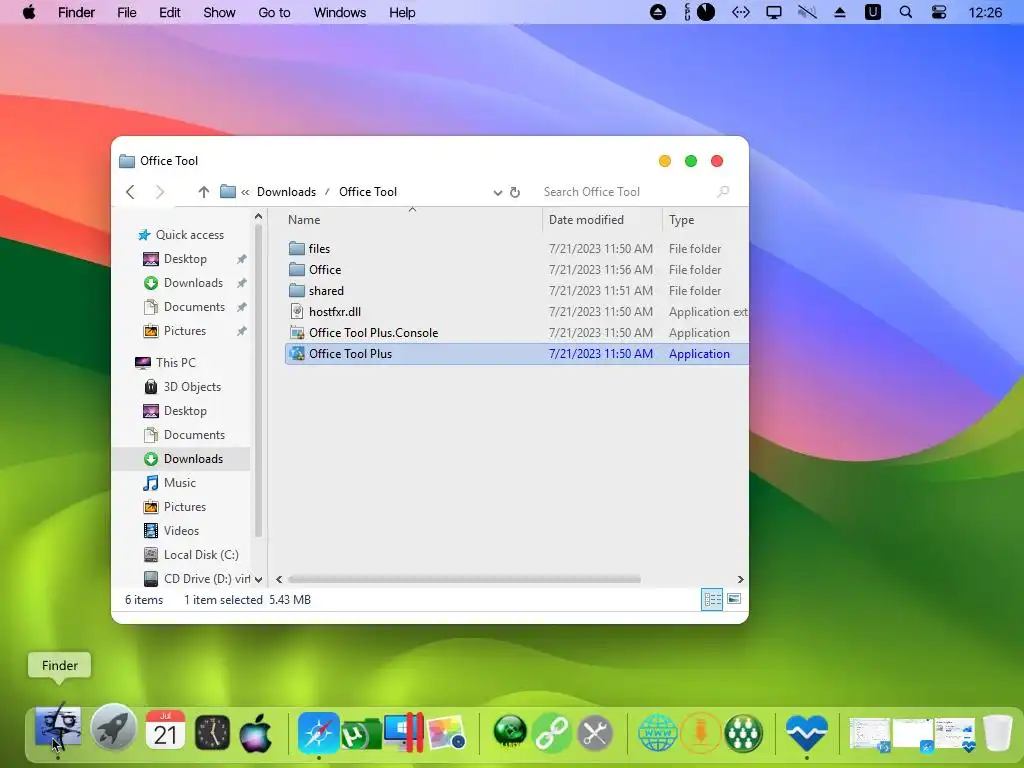Open the Go to menu
The width and height of the screenshot is (1024, 768).
[x=274, y=12]
